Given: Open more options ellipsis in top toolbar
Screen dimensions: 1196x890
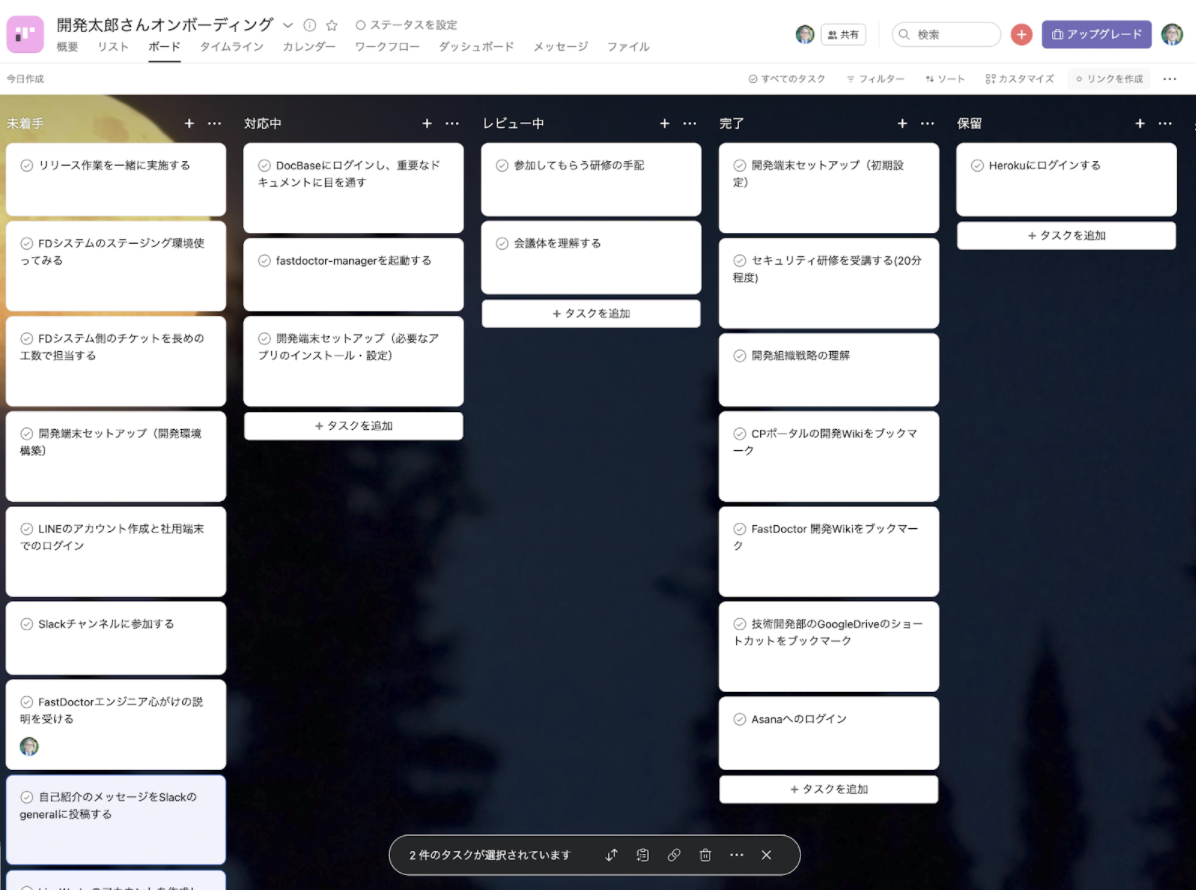Looking at the screenshot, I should click(x=1169, y=79).
